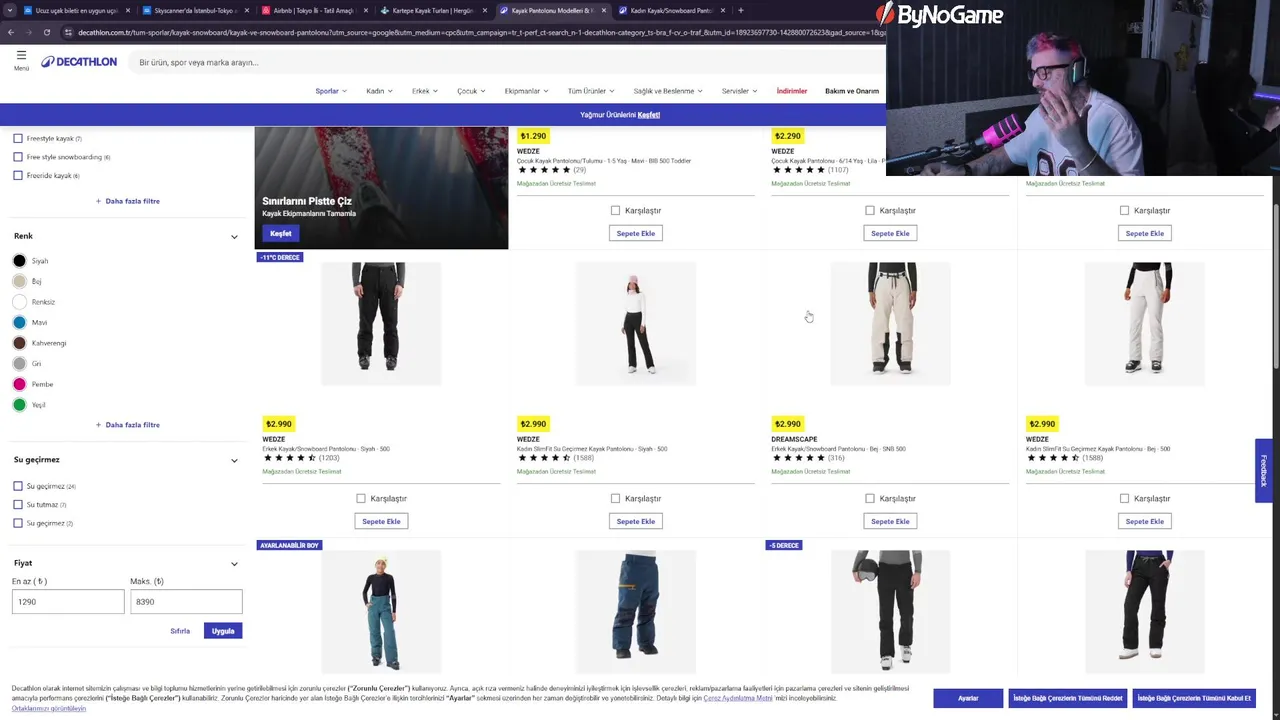
Task: Close the Skyscanner tab
Action: pos(249,10)
